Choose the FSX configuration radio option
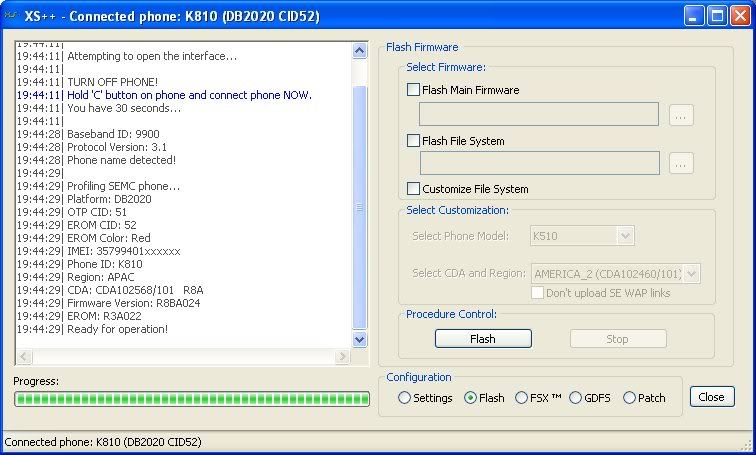The image size is (756, 455). pos(521,398)
